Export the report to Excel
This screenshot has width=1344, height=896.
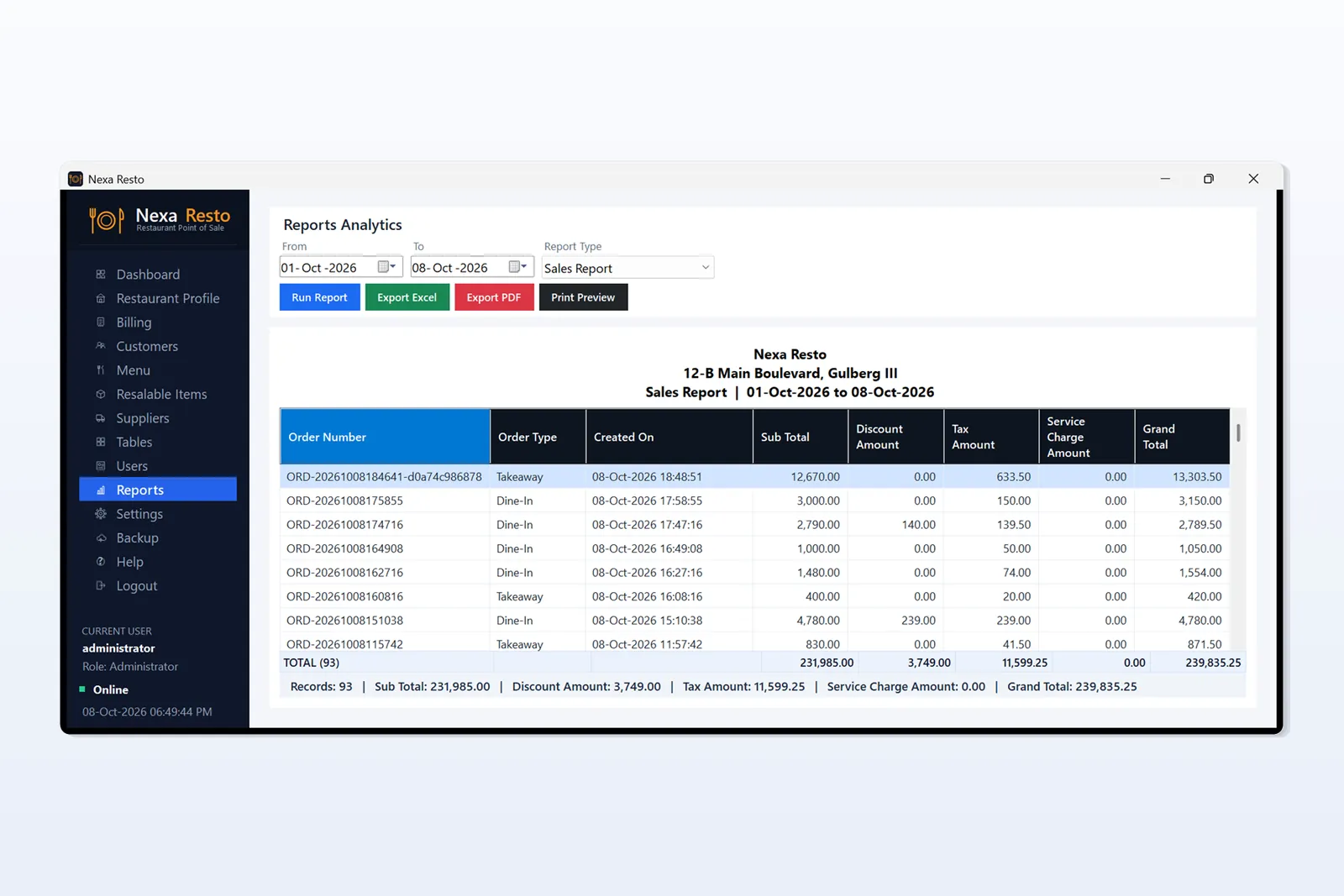click(407, 297)
